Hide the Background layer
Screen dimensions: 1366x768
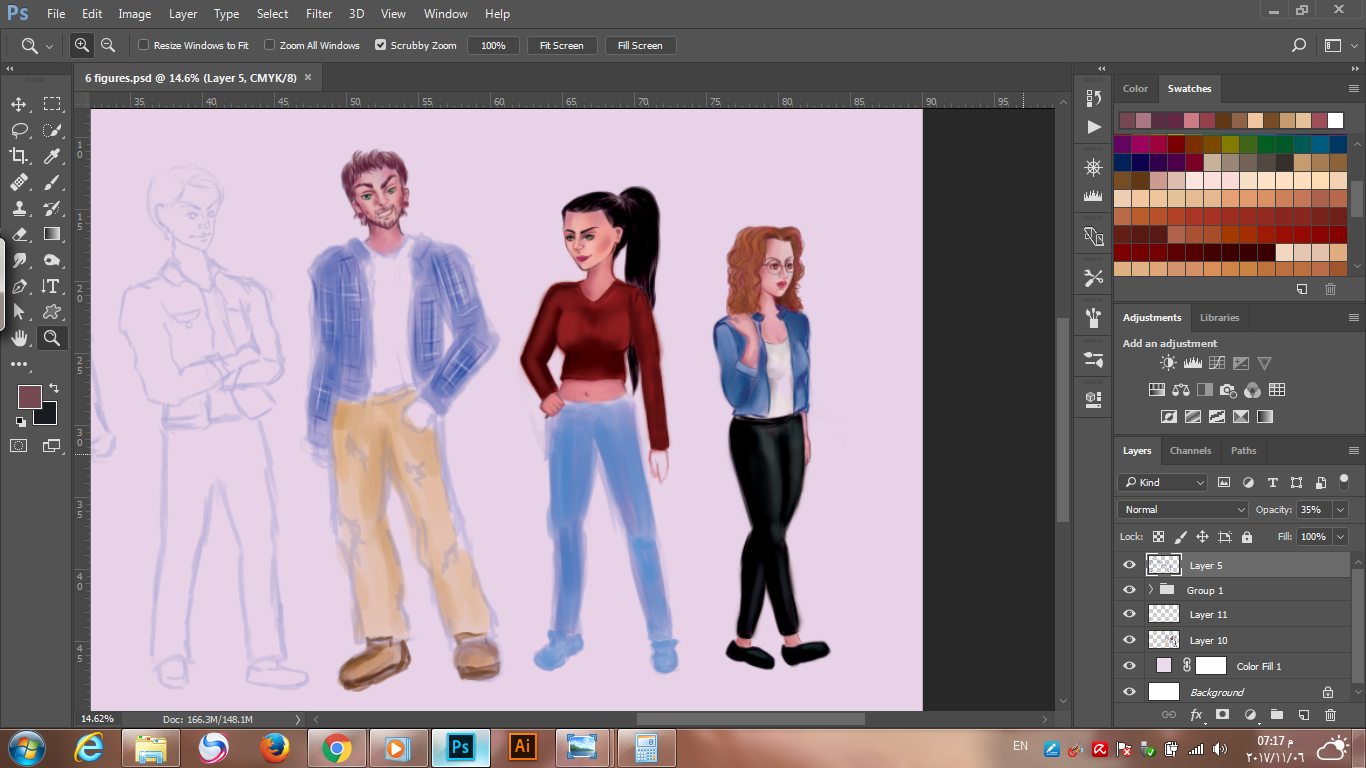pos(1129,691)
